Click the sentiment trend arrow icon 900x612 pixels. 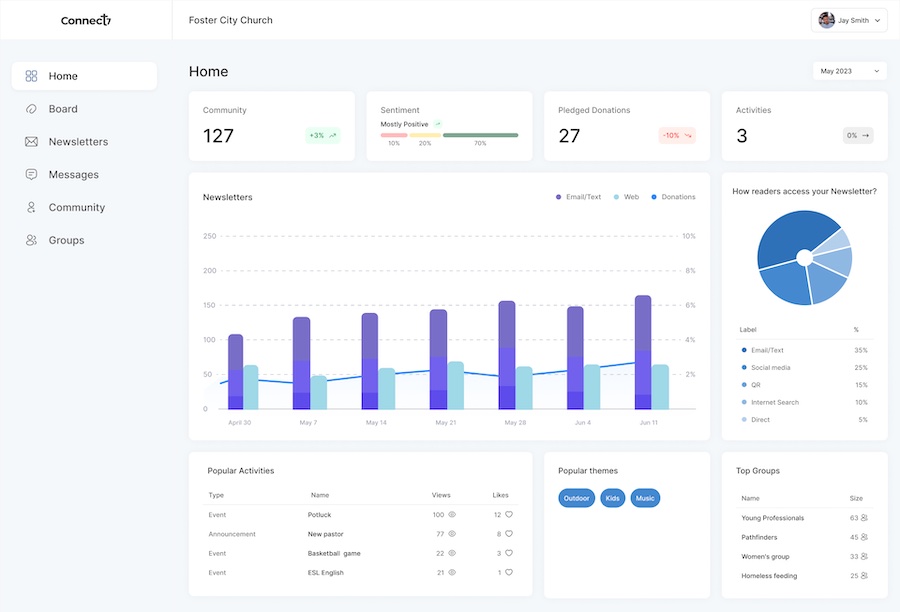click(438, 123)
